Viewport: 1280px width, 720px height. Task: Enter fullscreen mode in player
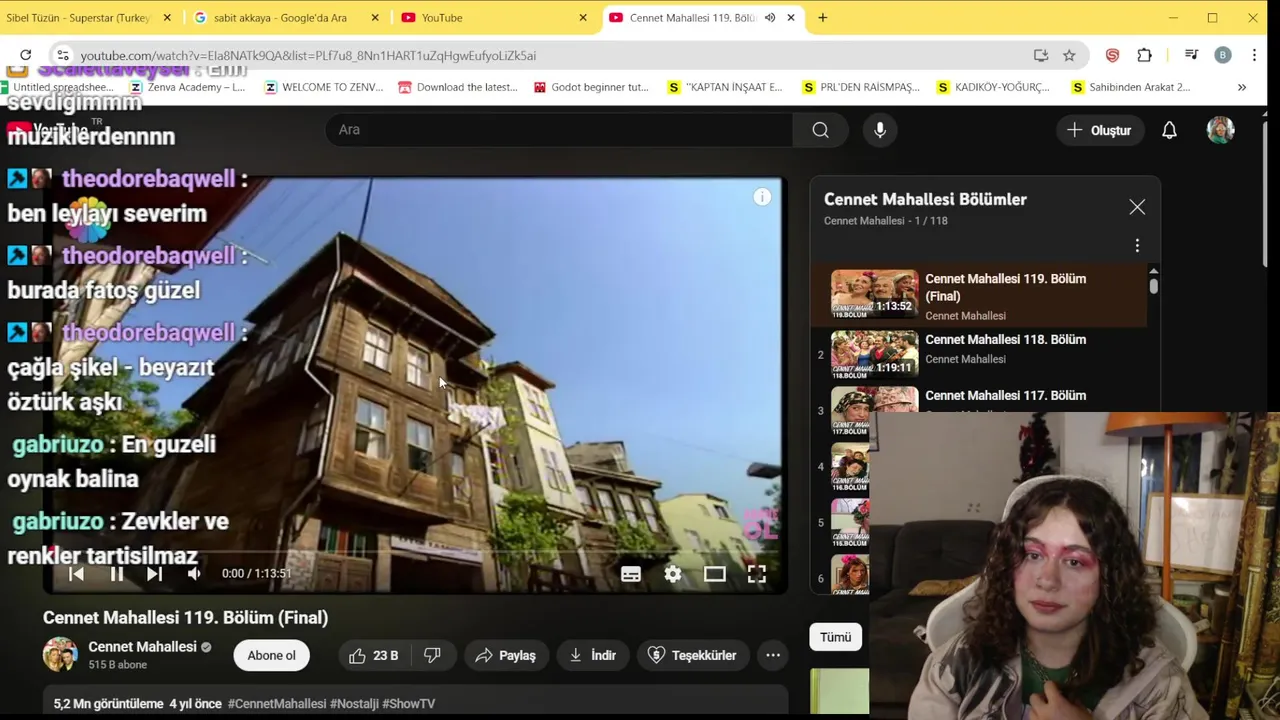[757, 574]
